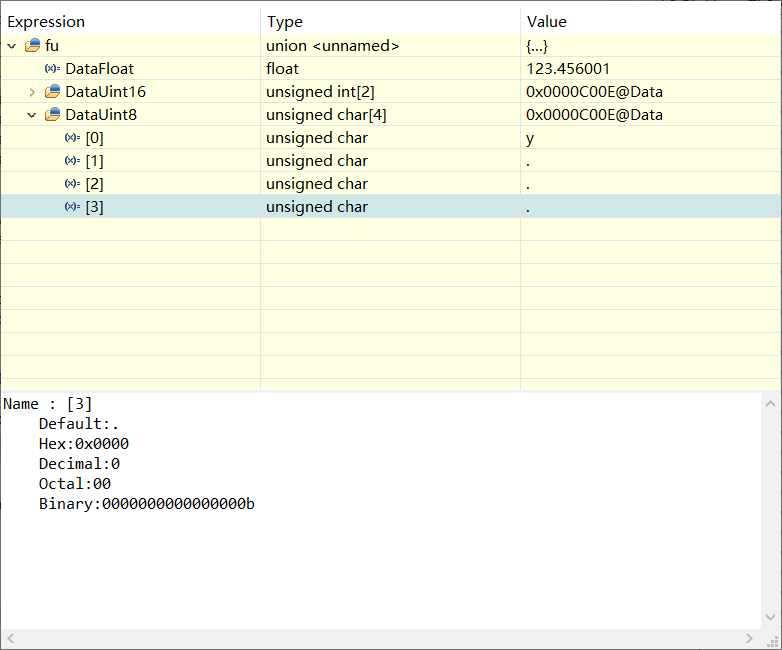This screenshot has height=650, width=782.
Task: Click the DataUint16 array icon
Action: (x=53, y=92)
